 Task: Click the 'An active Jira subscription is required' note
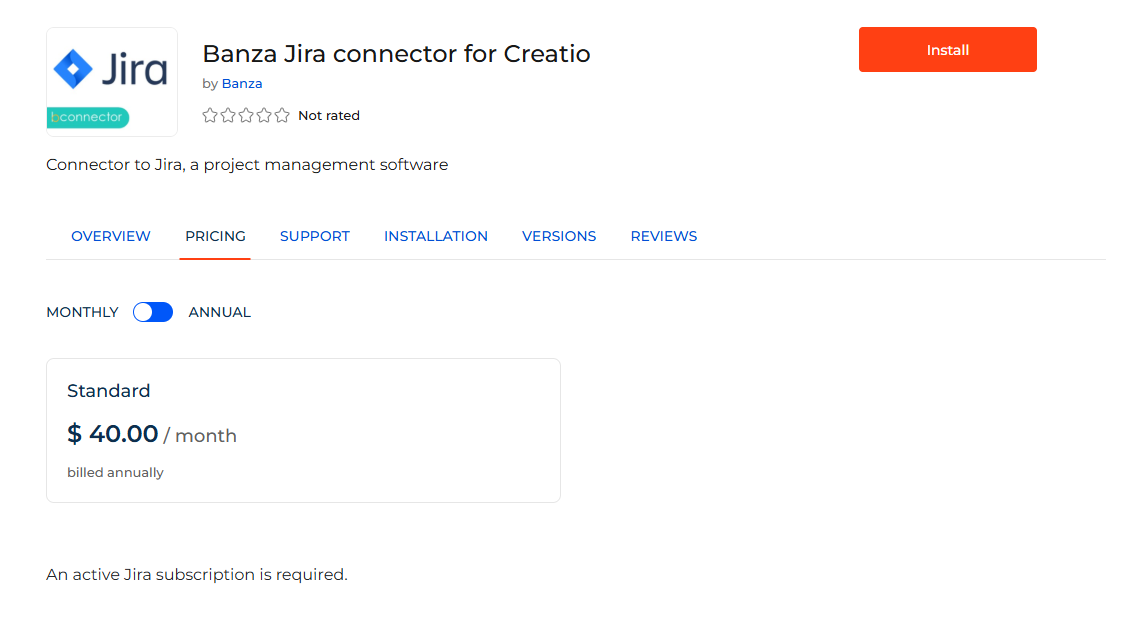[197, 575]
